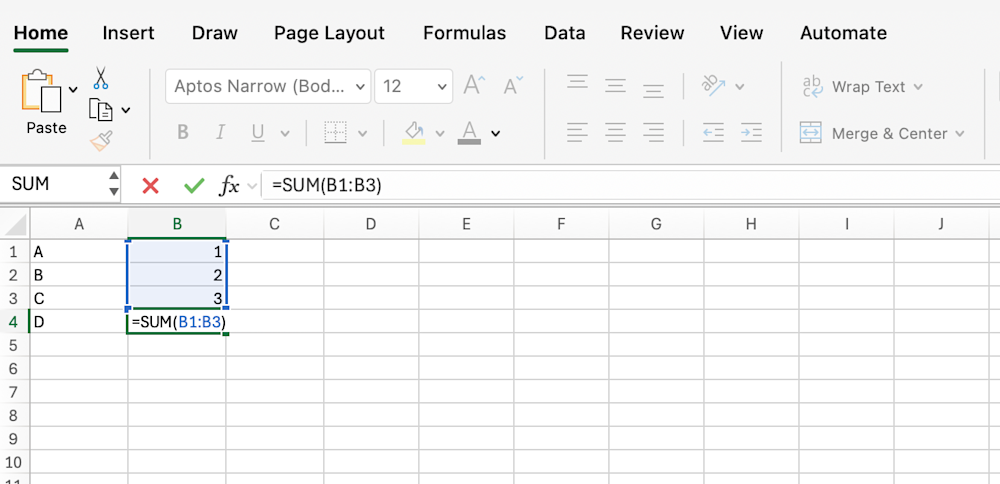Increase indent
This screenshot has width=1000, height=484.
(x=751, y=133)
